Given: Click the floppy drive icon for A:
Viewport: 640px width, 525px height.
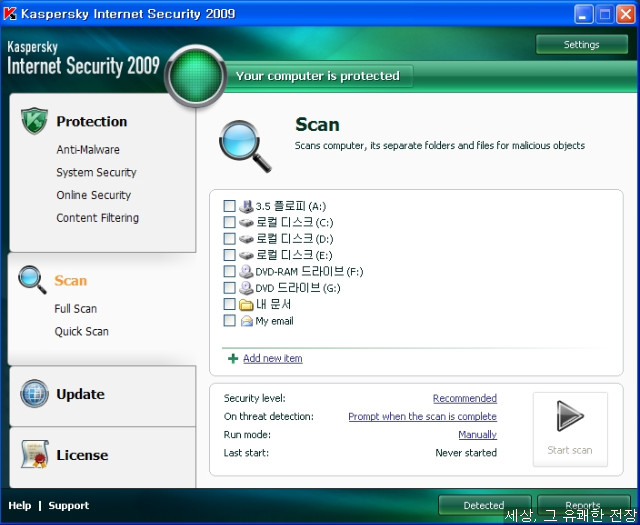Looking at the screenshot, I should click(x=246, y=206).
